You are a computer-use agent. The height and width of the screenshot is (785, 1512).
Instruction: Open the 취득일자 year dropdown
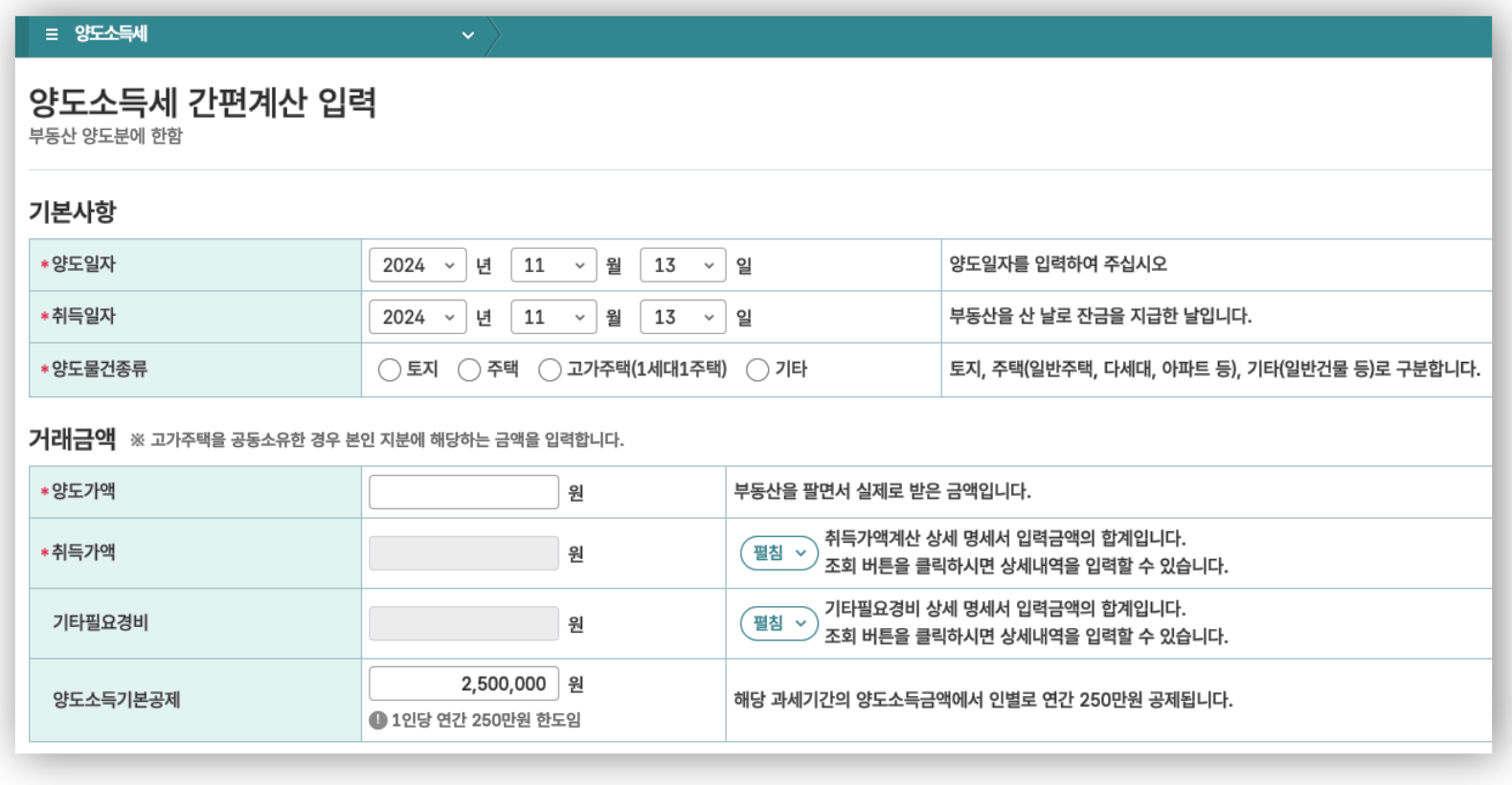[417, 317]
